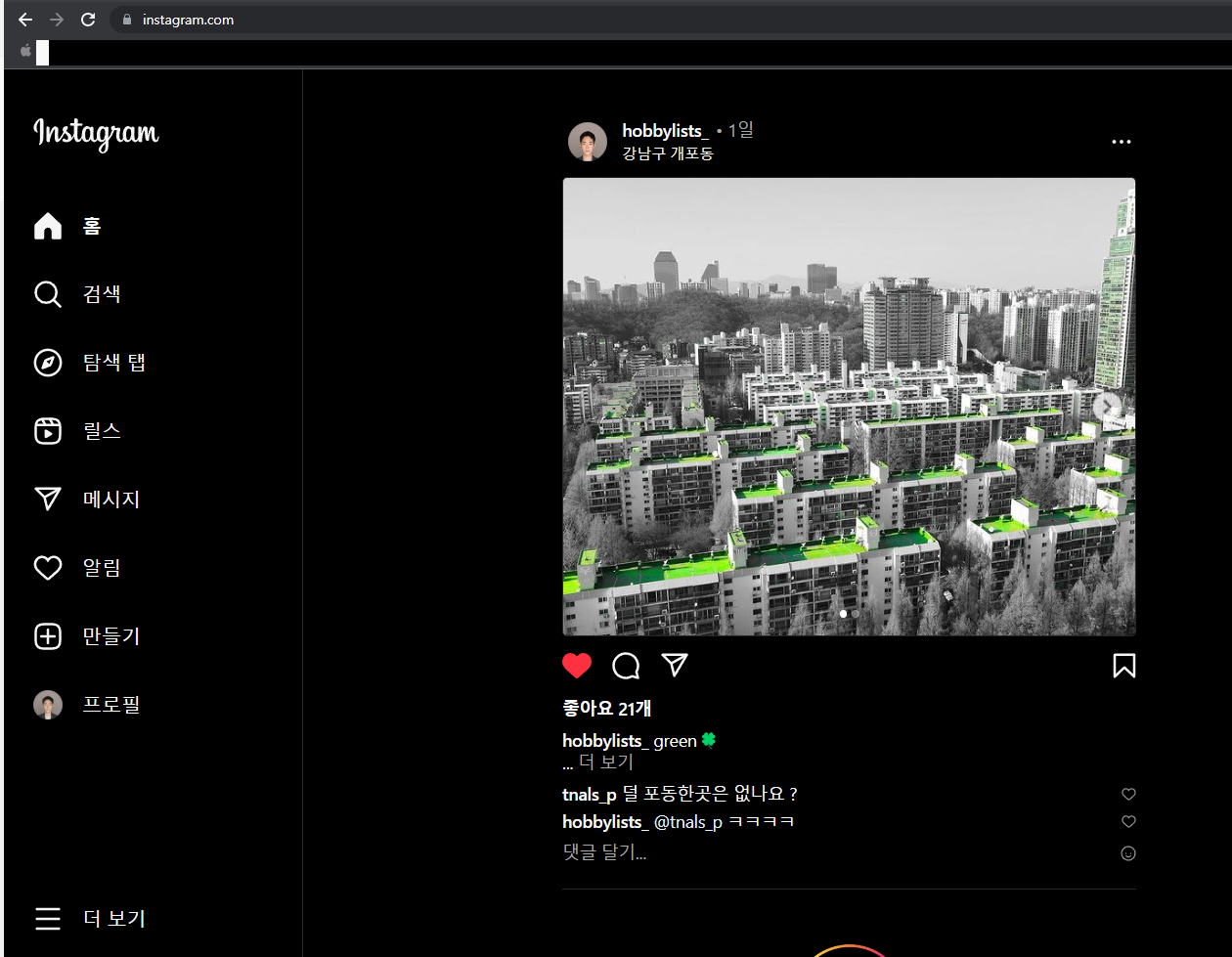Viewport: 1232px width, 957px height.
Task: Click the notifications heart sidebar icon
Action: click(x=48, y=568)
